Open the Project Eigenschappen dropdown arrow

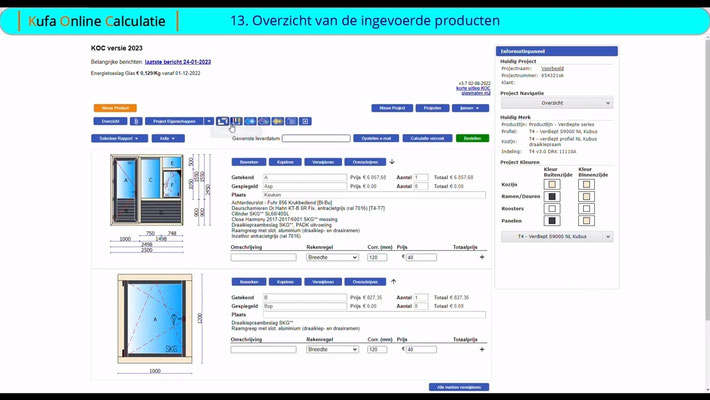point(209,121)
